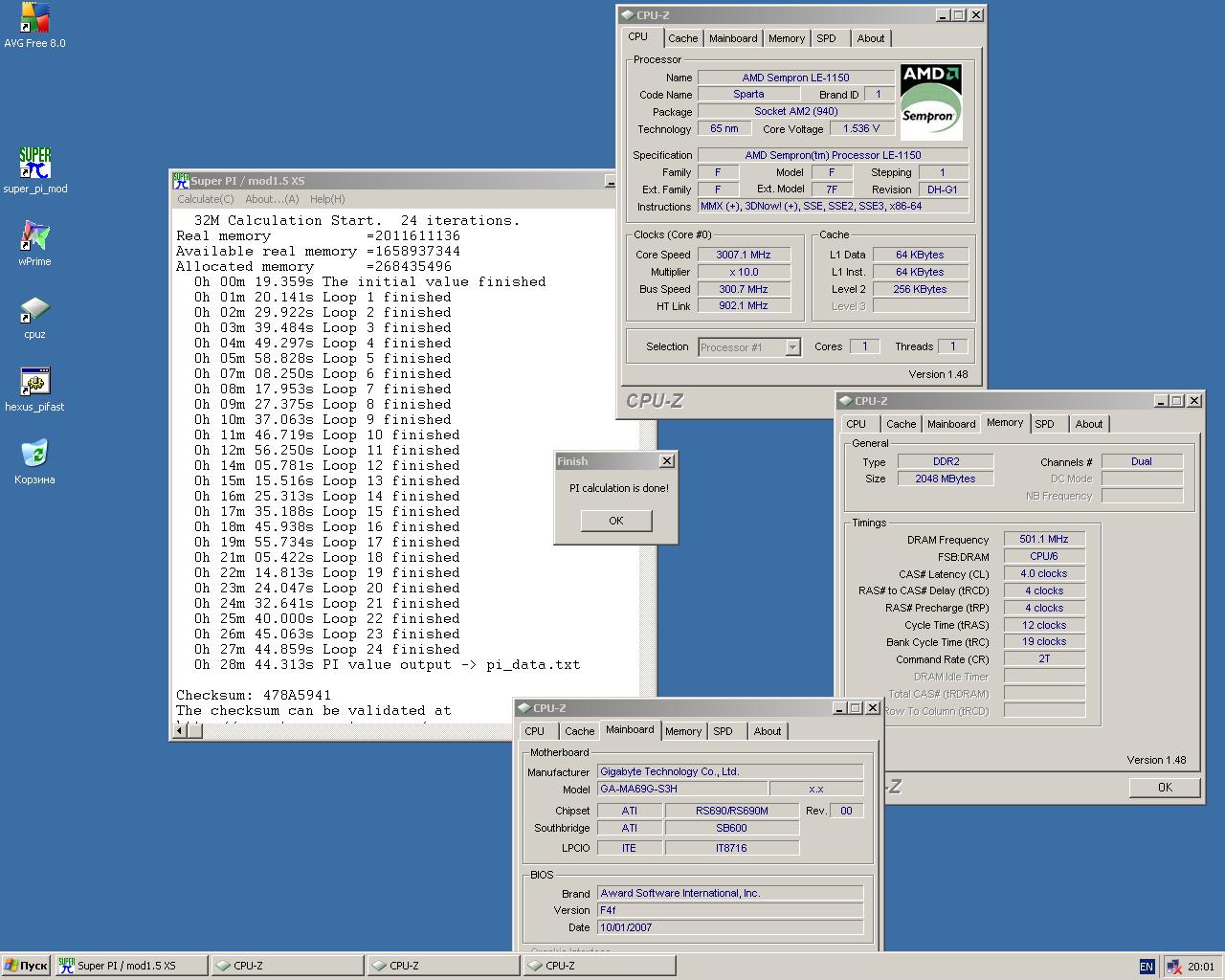Activate second CPU-Z taskbar button
The height and width of the screenshot is (980, 1225).
click(443, 966)
